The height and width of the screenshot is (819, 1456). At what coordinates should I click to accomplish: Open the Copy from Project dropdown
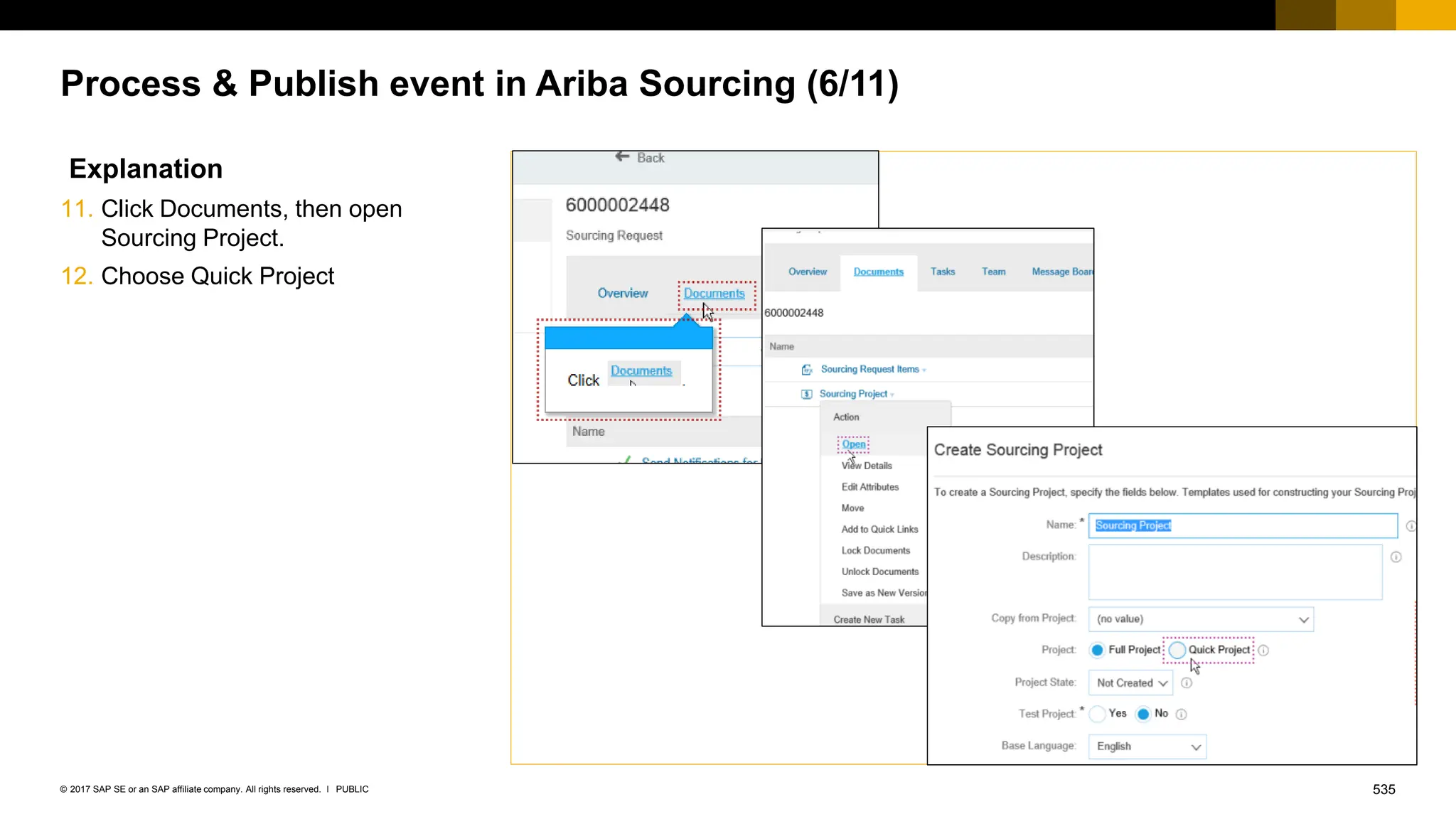click(x=1201, y=619)
